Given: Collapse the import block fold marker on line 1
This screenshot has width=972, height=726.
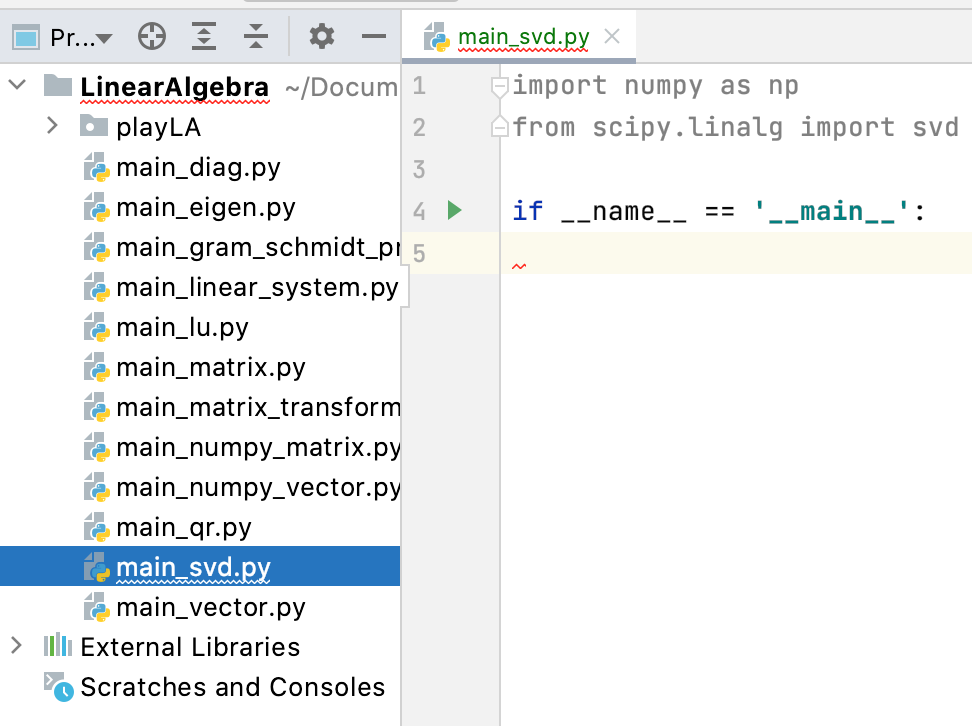Looking at the screenshot, I should point(499,86).
